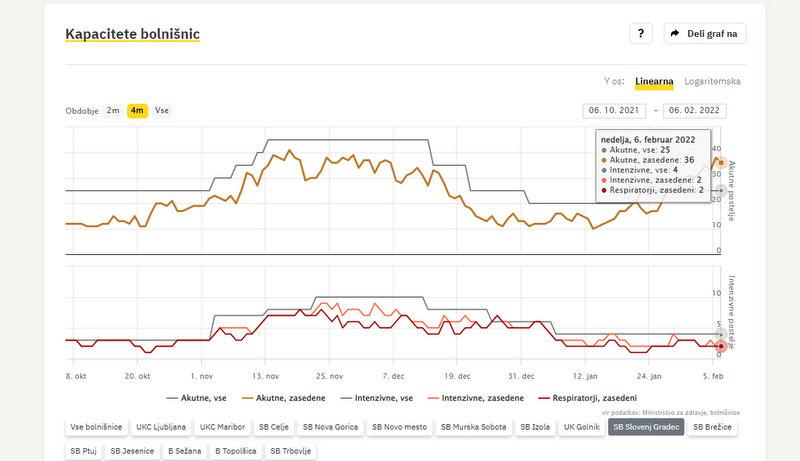
Task: Click the red respirator marker at the chart end
Action: [x=721, y=346]
